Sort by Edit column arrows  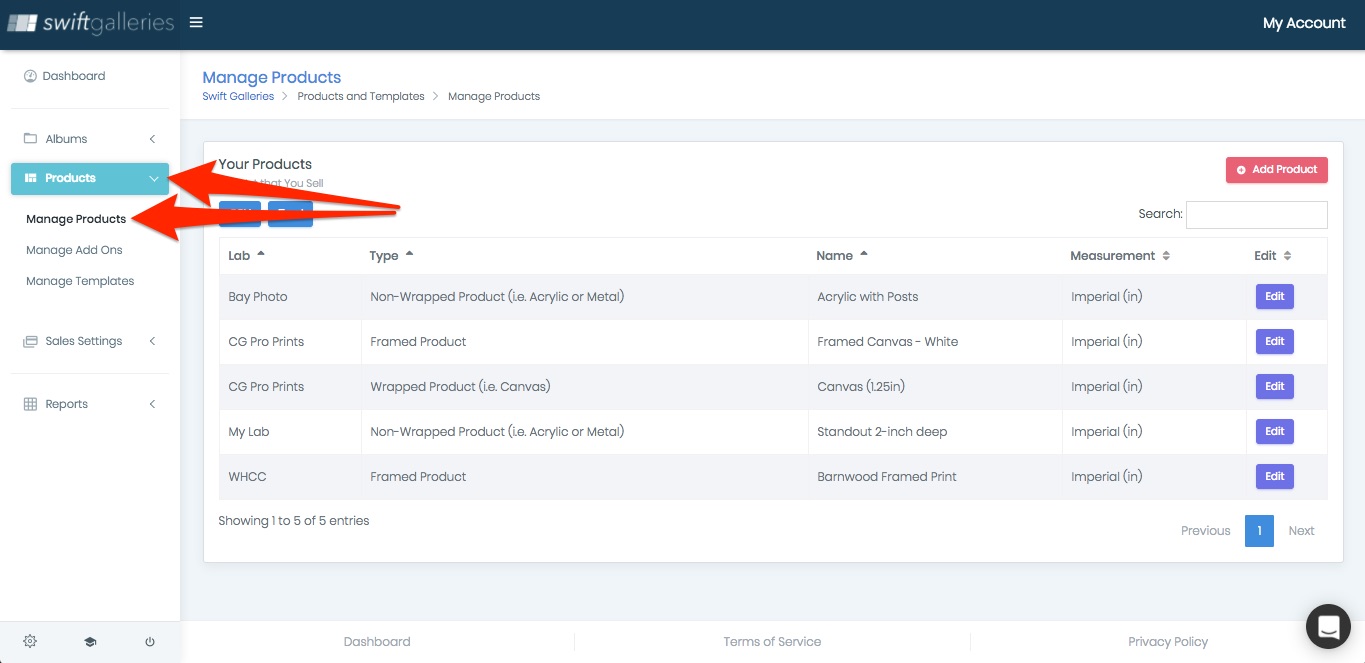(x=1287, y=256)
